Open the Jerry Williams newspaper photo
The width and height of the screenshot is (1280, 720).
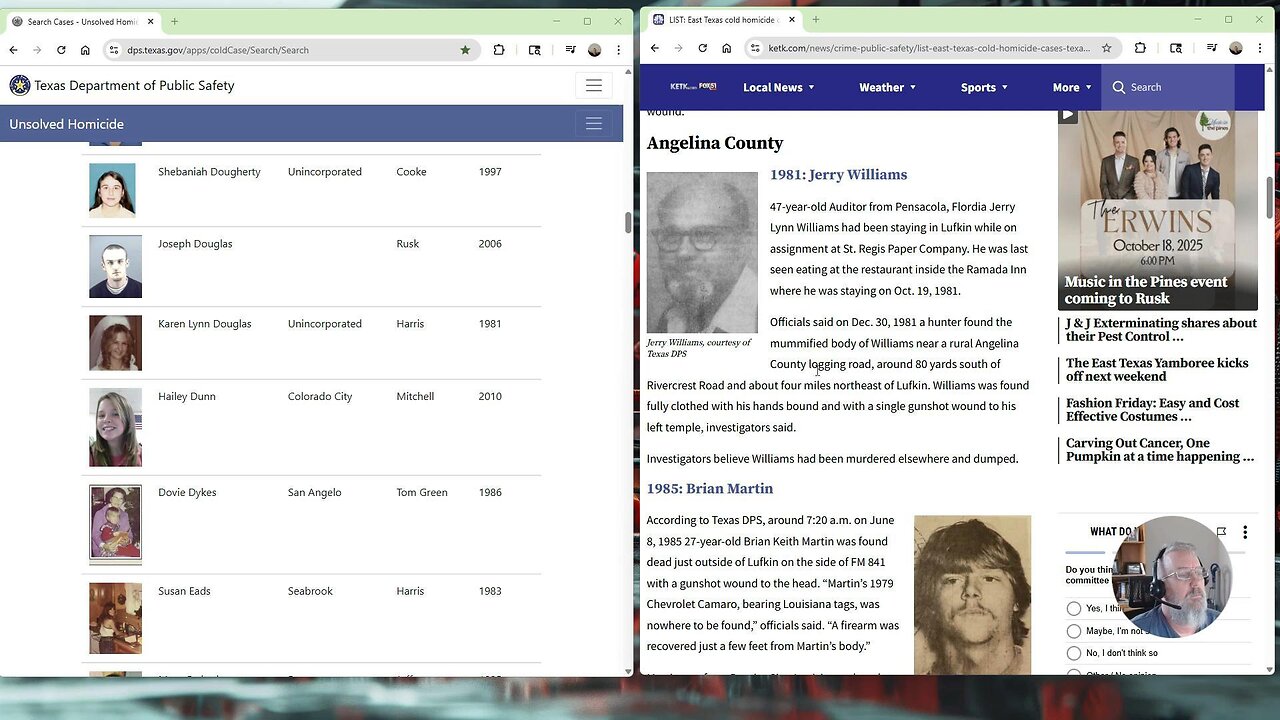(702, 253)
